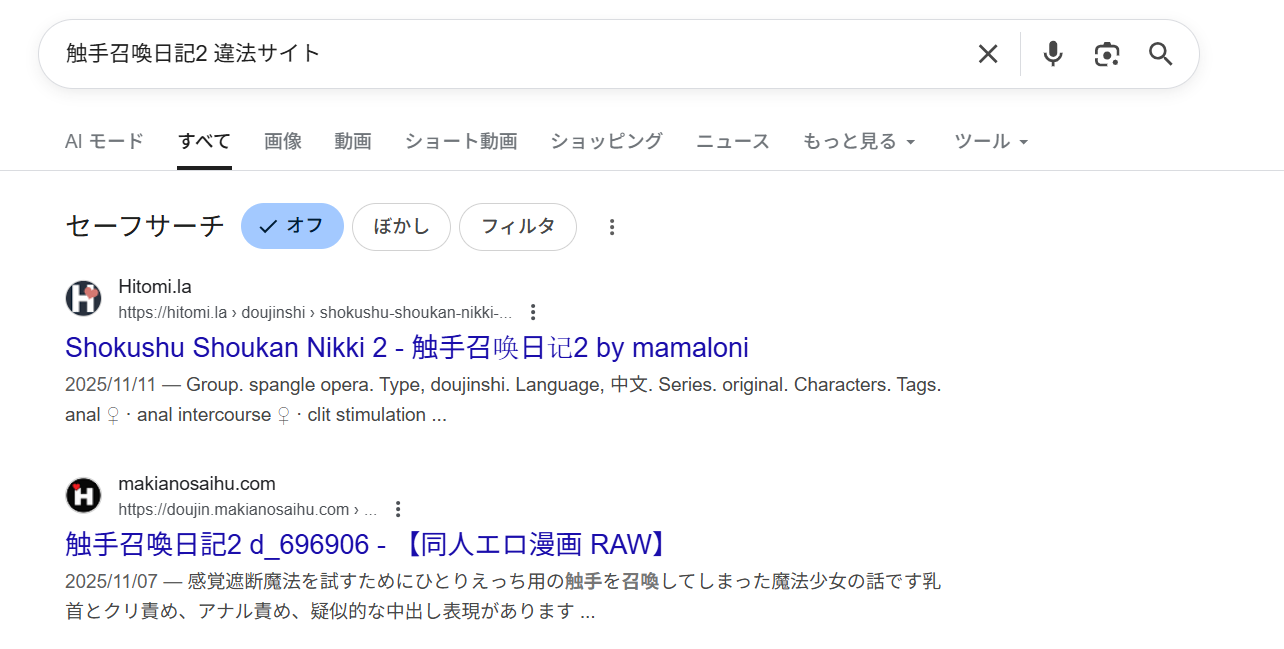
Task: Click the magnifying glass search icon
Action: tap(1160, 54)
